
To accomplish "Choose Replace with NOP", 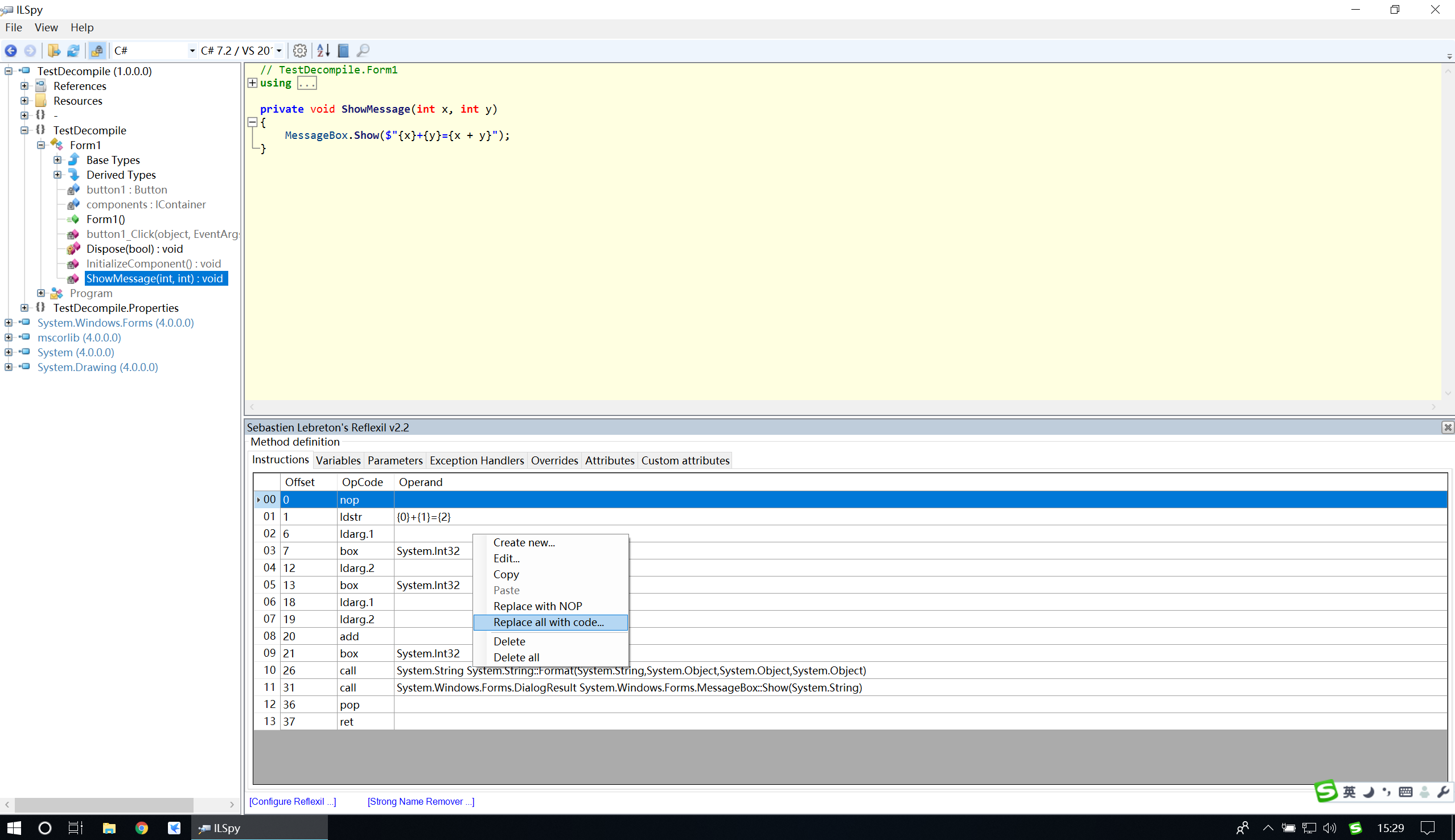I will coord(550,606).
